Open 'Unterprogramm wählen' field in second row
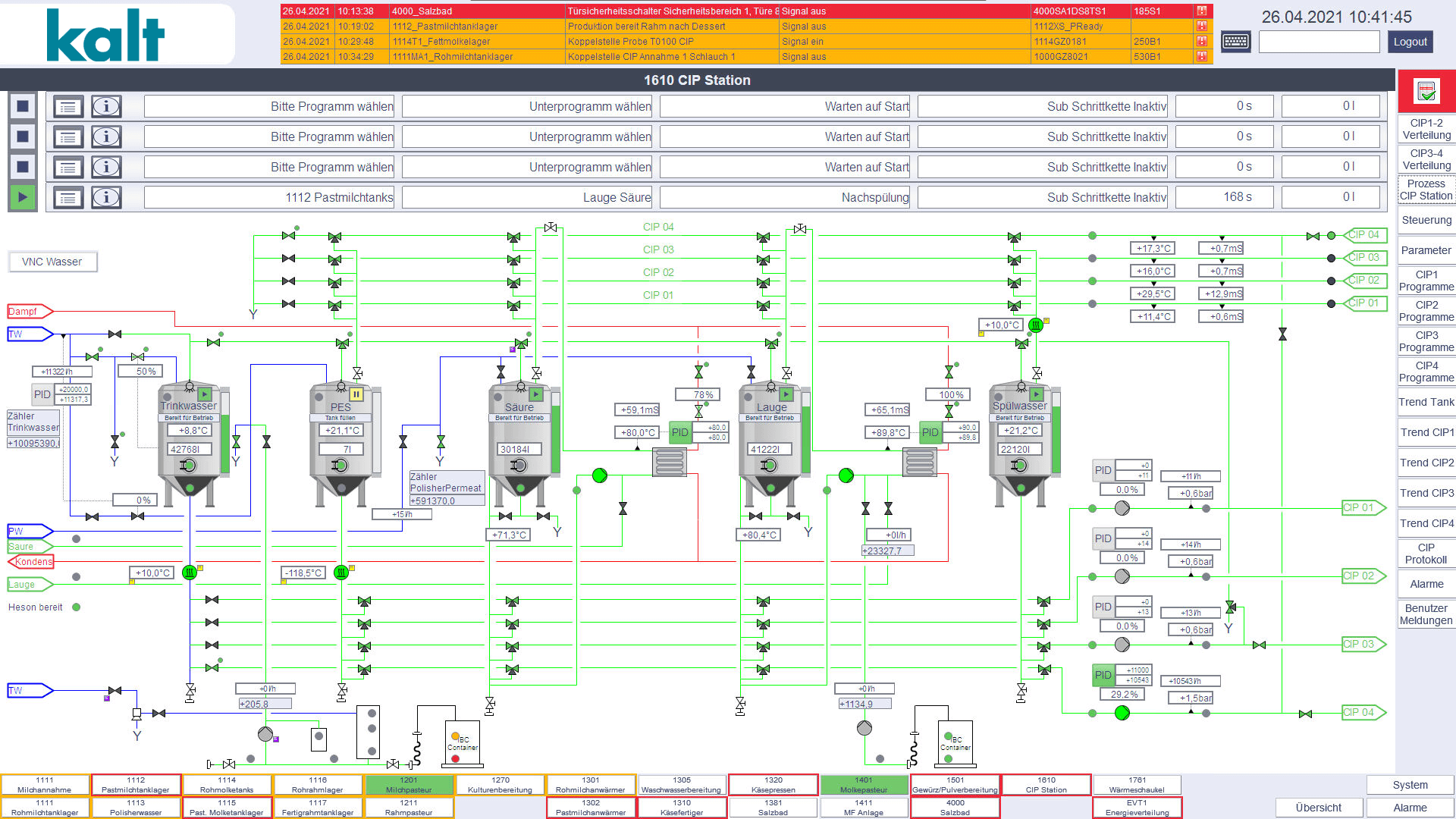Viewport: 1456px width, 819px height. click(527, 136)
